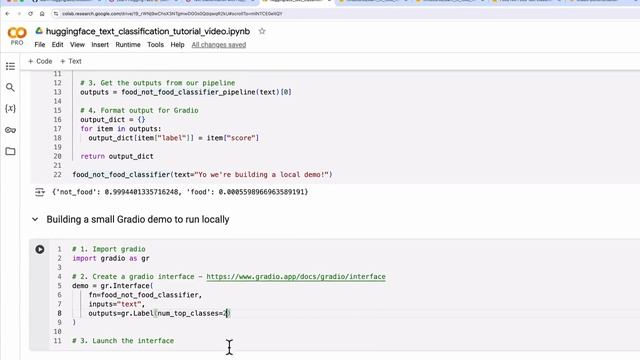This screenshot has width=640, height=360.
Task: Click the All changes saved link
Action: 219,44
